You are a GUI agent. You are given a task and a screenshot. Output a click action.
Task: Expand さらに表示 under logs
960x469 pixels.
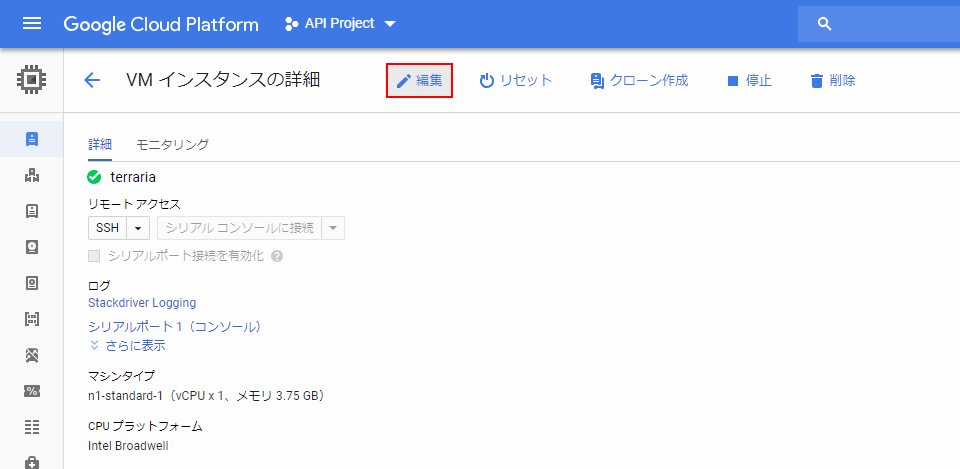click(x=127, y=345)
